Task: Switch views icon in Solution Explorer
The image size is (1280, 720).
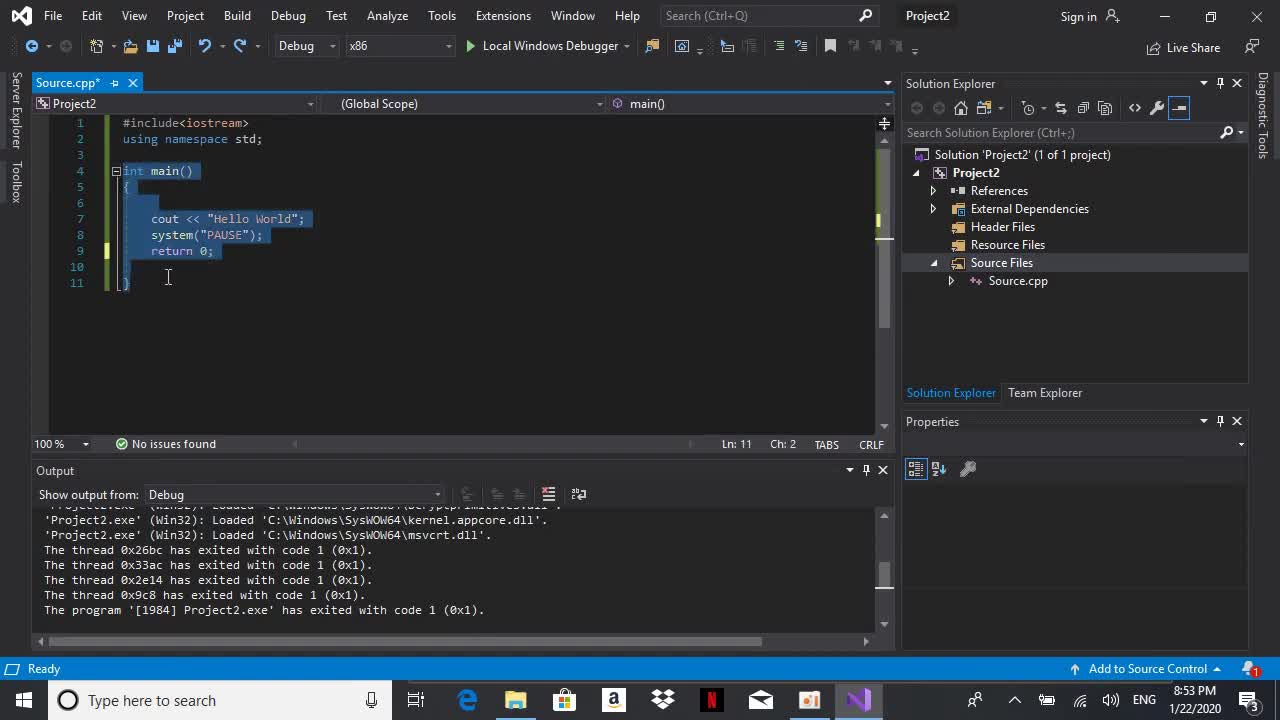Action: [x=984, y=108]
